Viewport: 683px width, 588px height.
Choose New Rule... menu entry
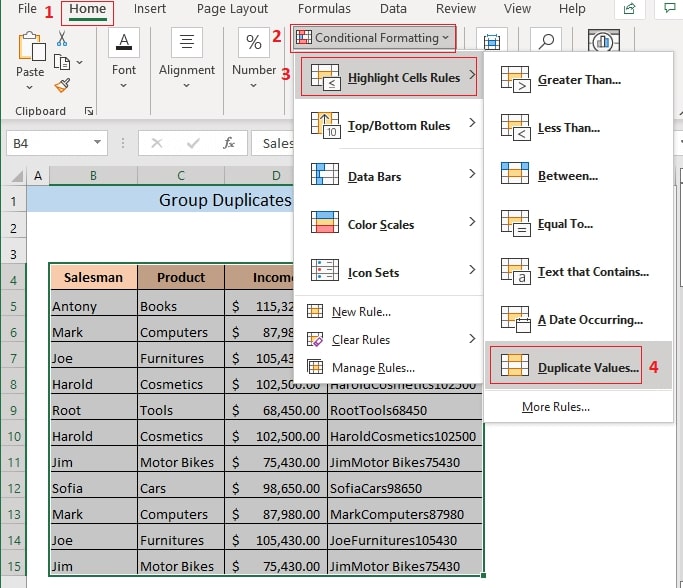pos(389,312)
